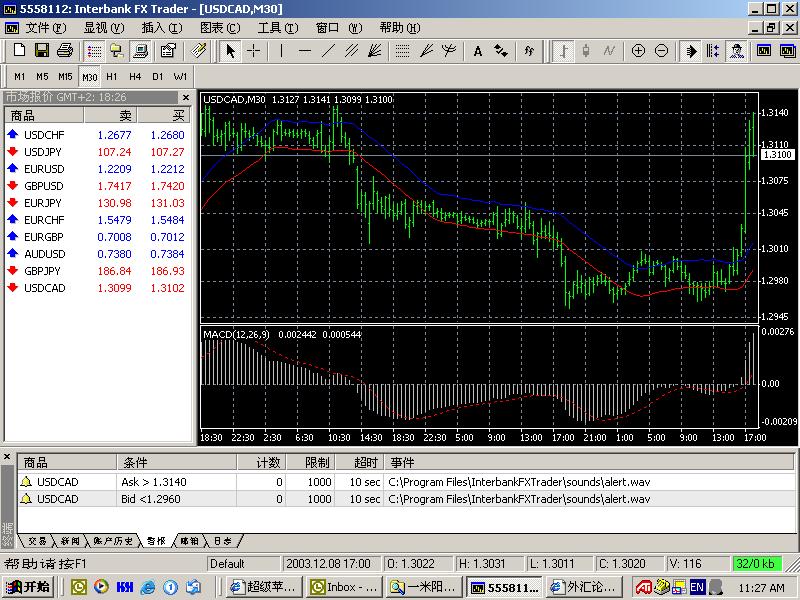Select the Bid <1.2960 alert row
The width and height of the screenshot is (800, 600).
[406, 498]
